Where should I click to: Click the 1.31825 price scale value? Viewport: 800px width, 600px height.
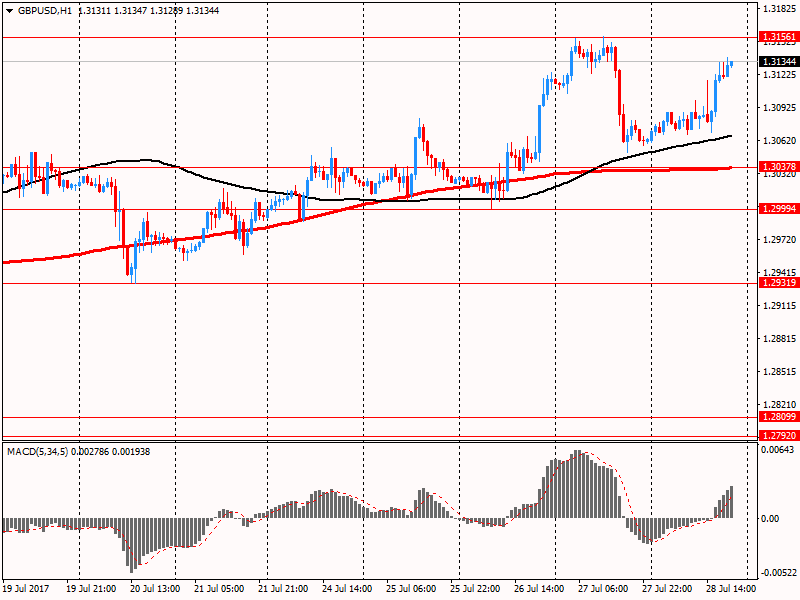pyautogui.click(x=779, y=9)
